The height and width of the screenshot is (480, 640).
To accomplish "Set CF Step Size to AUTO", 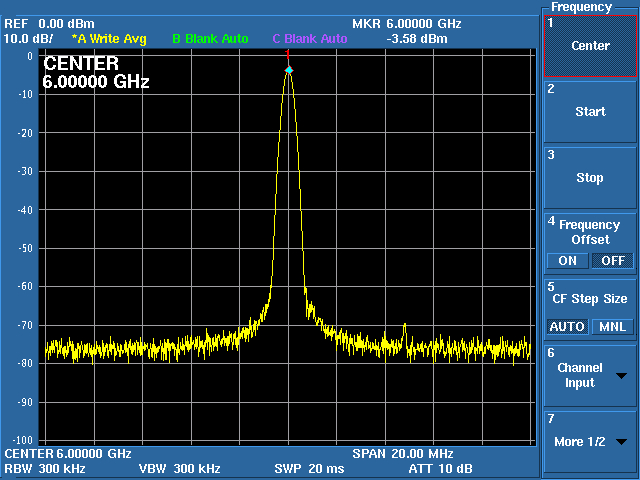I will [x=567, y=327].
